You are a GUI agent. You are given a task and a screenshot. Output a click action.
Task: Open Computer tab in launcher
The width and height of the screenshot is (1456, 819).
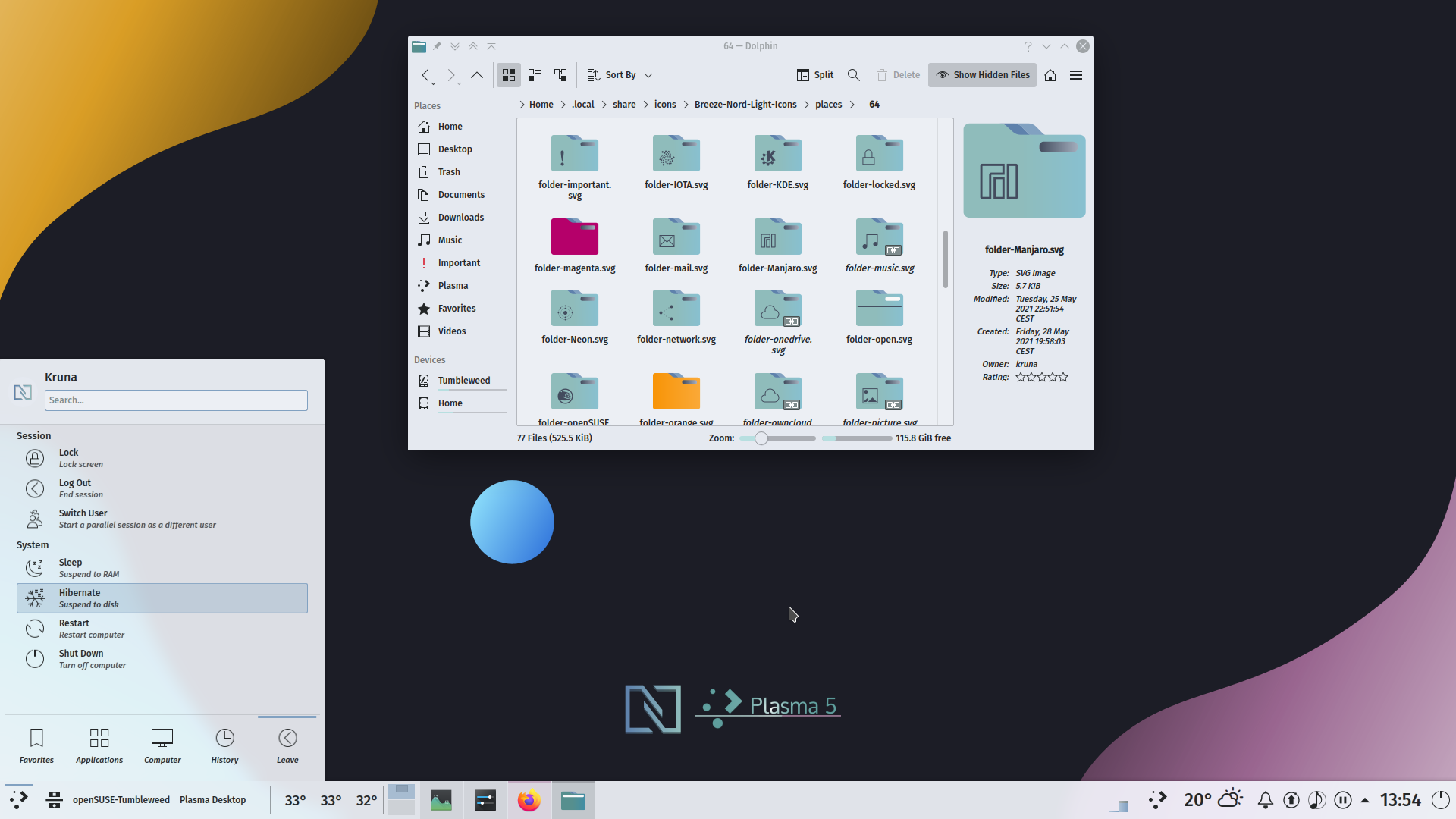162,746
